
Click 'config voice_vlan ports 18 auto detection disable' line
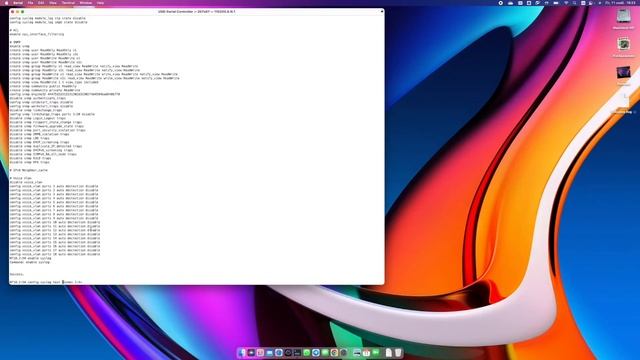[55, 254]
